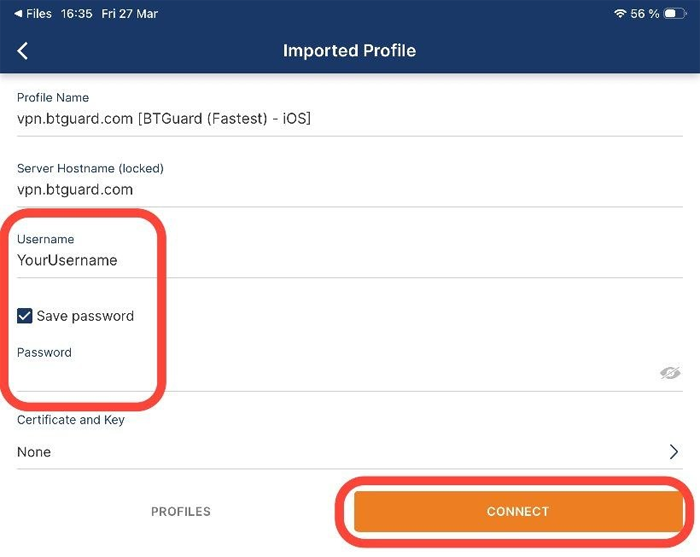Tap the battery indicator icon
Image resolution: width=700 pixels, height=557 pixels.
click(675, 14)
